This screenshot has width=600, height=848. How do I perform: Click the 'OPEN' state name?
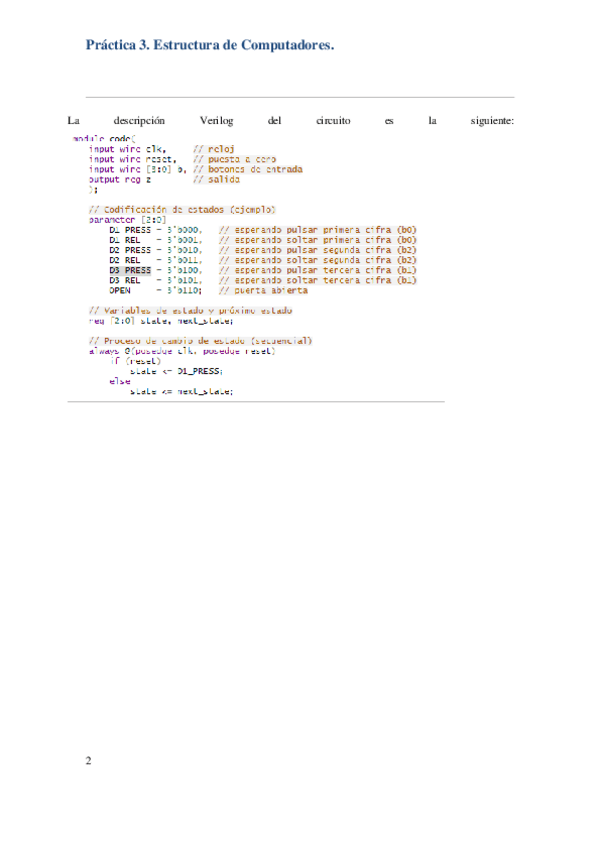tap(119, 290)
